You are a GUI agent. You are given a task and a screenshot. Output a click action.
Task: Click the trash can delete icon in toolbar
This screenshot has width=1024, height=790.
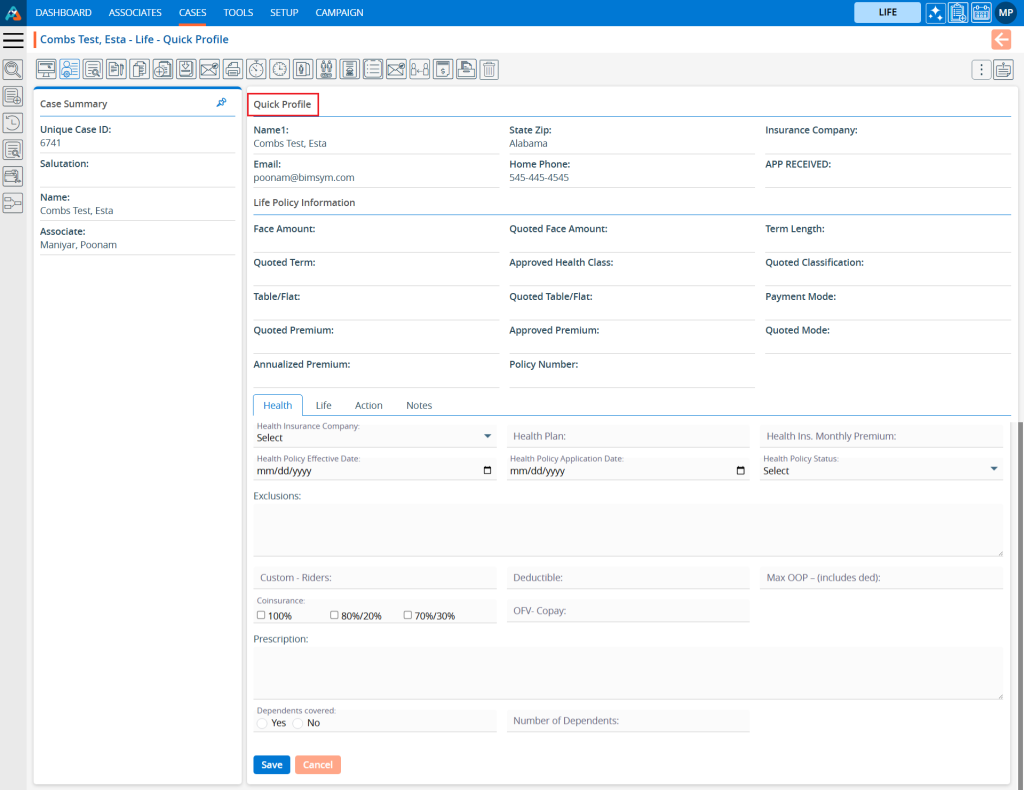coord(489,69)
